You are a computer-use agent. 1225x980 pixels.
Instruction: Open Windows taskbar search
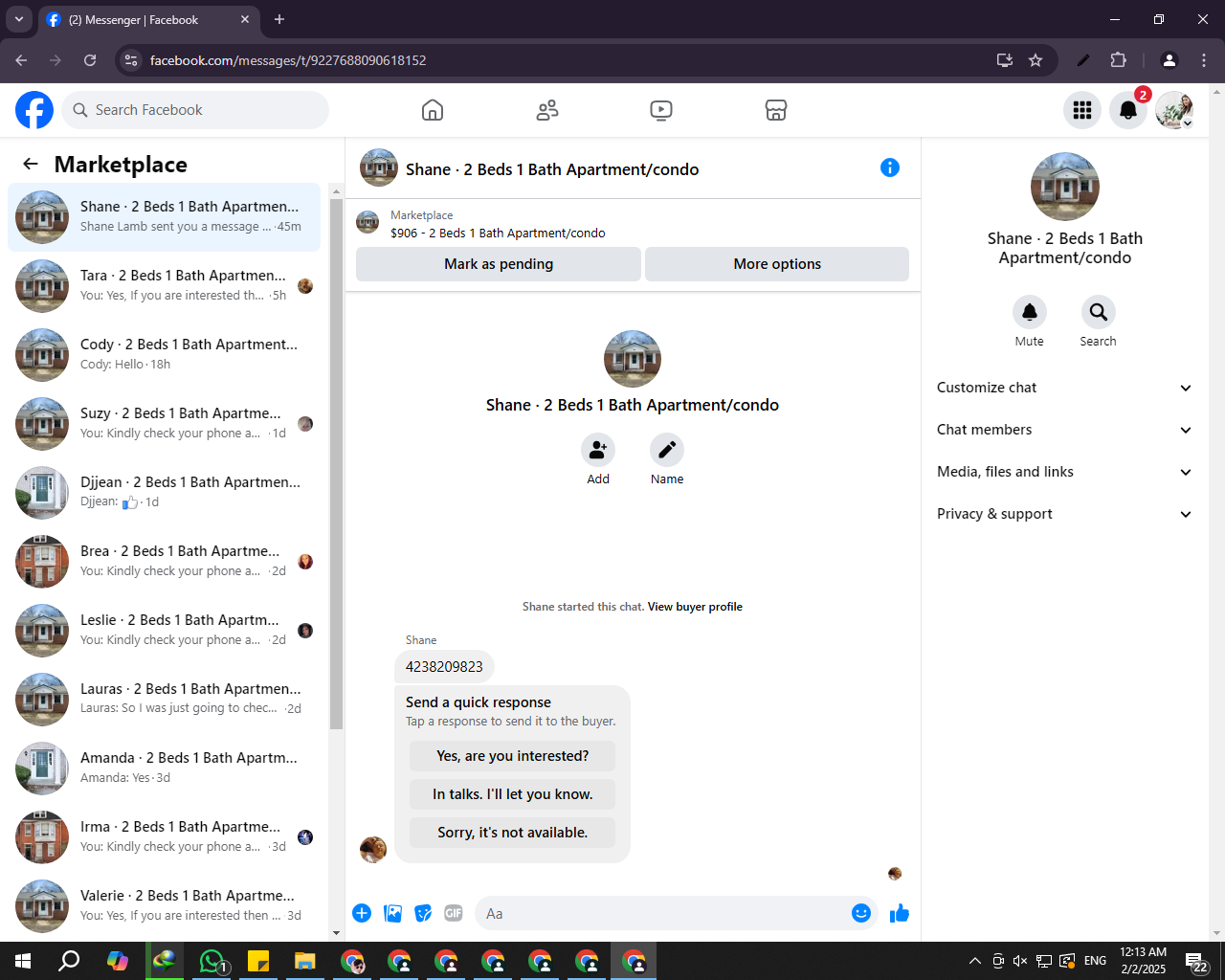click(x=69, y=961)
